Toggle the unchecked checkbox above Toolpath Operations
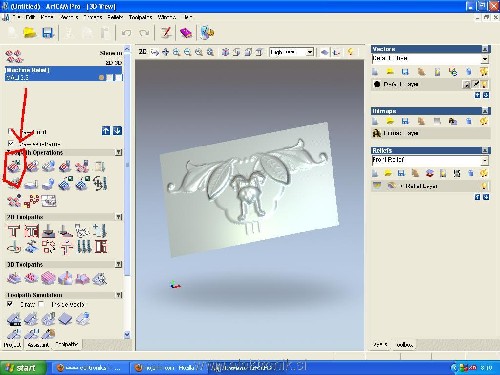The height and width of the screenshot is (375, 500). [11, 131]
